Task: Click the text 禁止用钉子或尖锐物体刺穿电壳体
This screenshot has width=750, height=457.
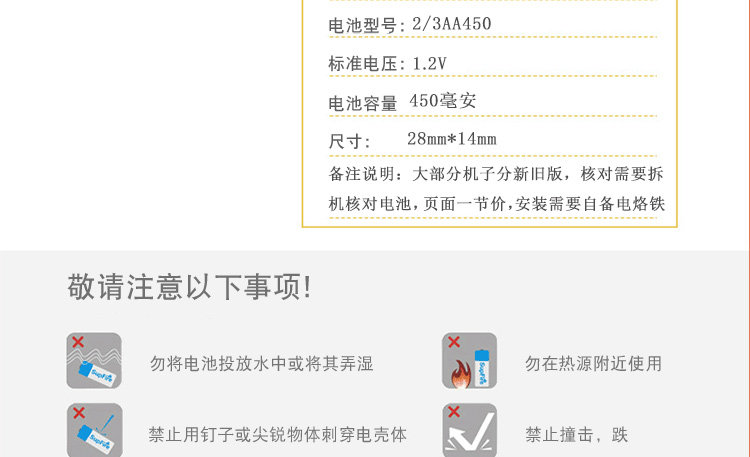Action: 277,435
